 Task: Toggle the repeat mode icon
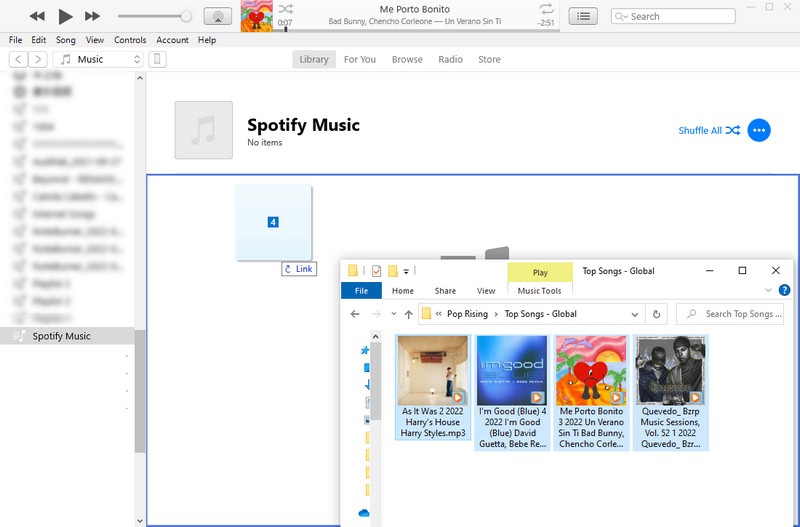coord(546,9)
